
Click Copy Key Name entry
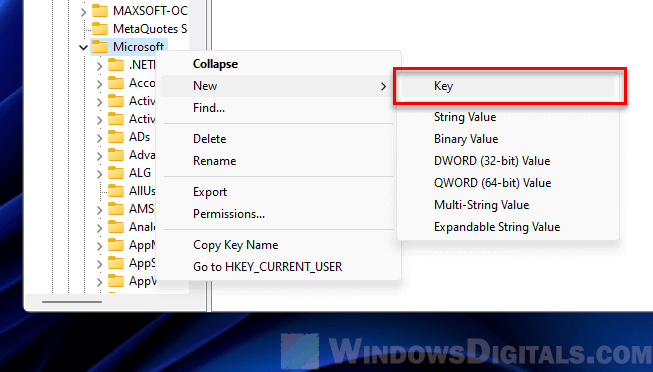[x=235, y=245]
